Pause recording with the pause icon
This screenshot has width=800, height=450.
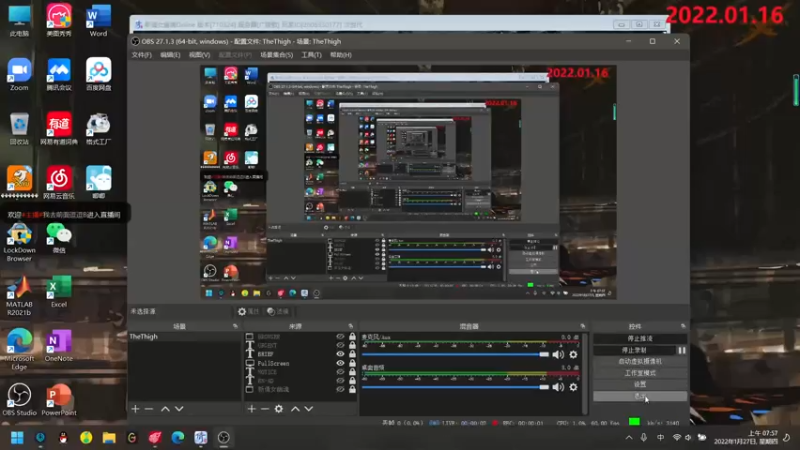[x=682, y=351]
